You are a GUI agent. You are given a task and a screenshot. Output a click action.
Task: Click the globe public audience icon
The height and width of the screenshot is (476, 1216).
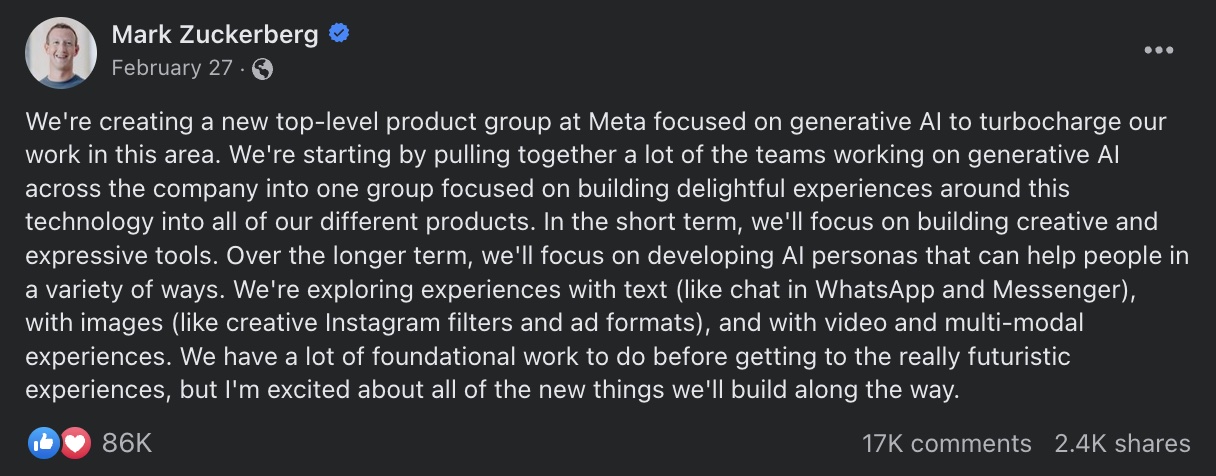263,69
